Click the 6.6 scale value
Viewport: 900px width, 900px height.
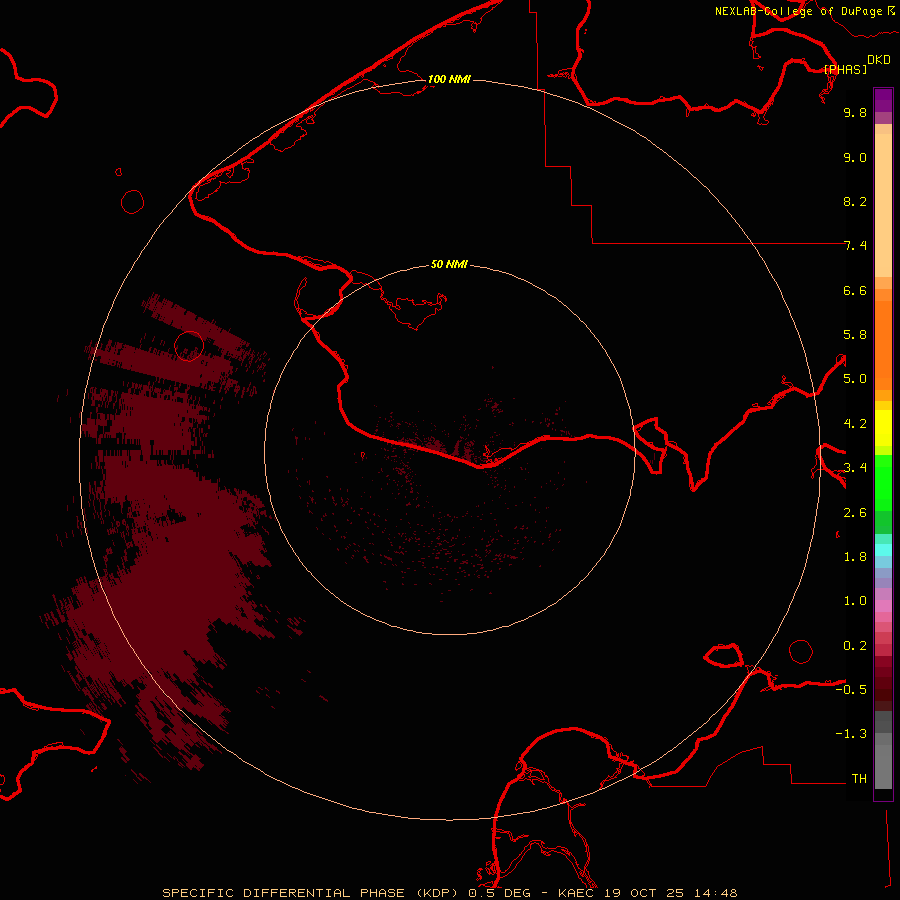tap(855, 290)
